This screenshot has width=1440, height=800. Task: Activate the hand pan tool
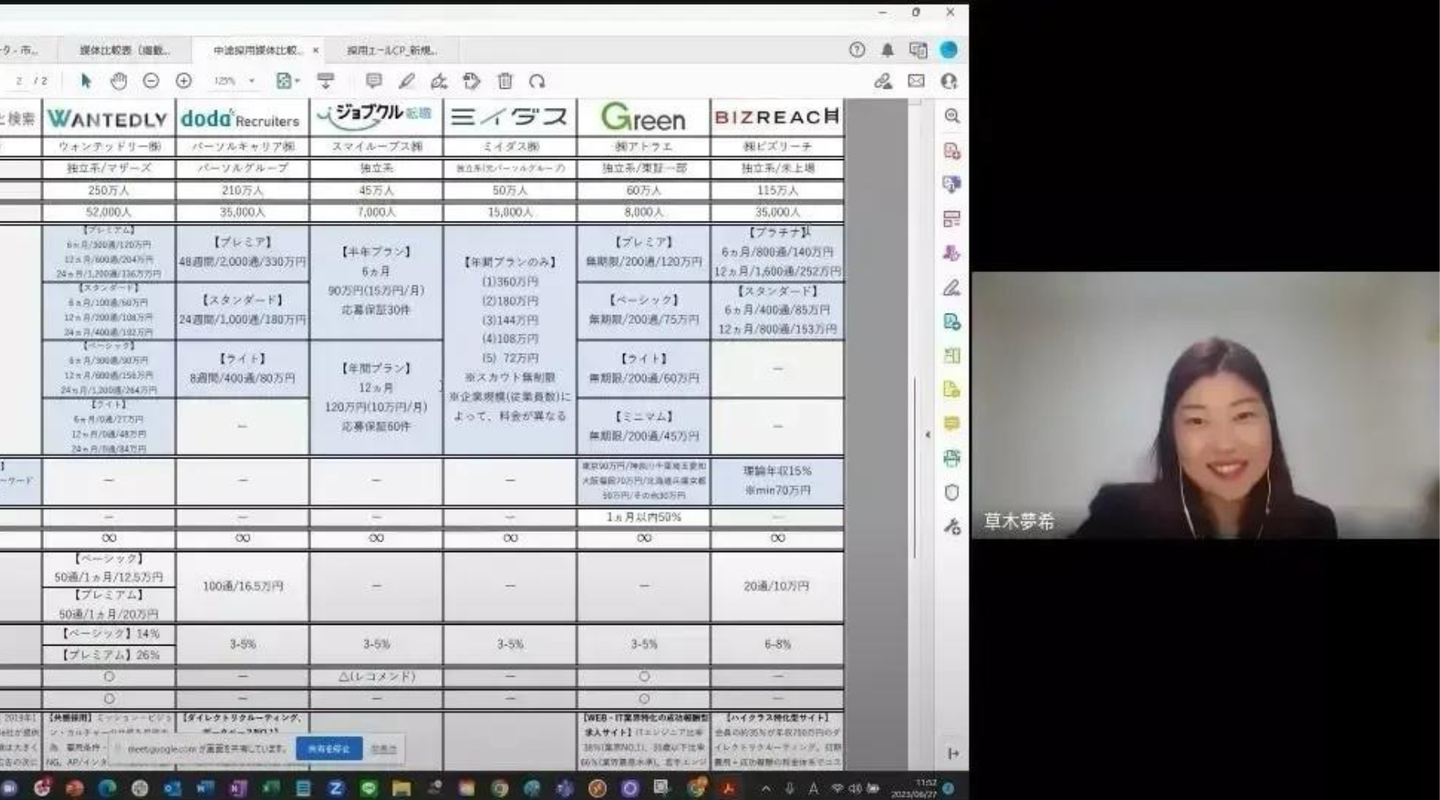tap(118, 81)
